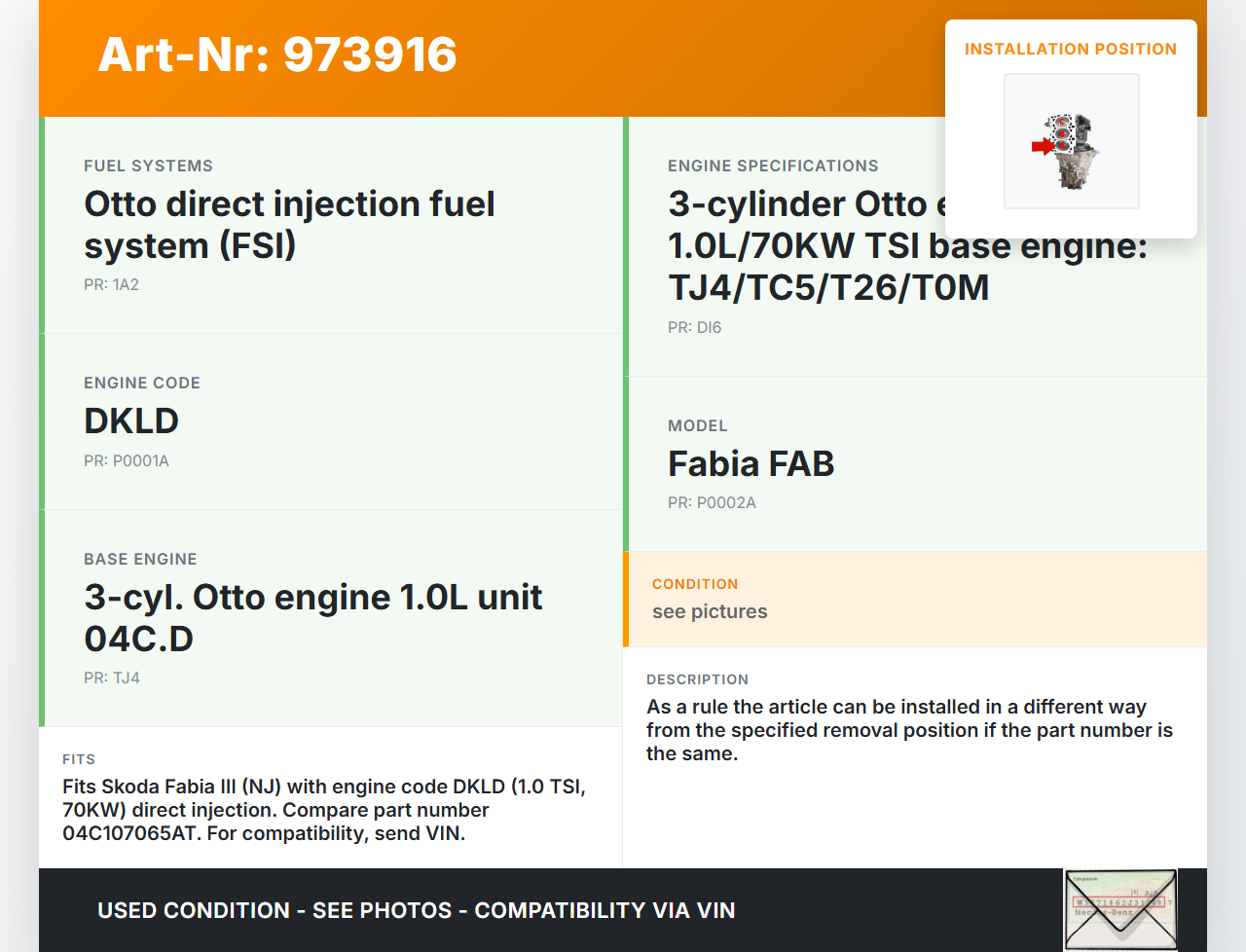The image size is (1246, 952).
Task: Select the INSTALLATION POSITION label
Action: click(x=1070, y=49)
